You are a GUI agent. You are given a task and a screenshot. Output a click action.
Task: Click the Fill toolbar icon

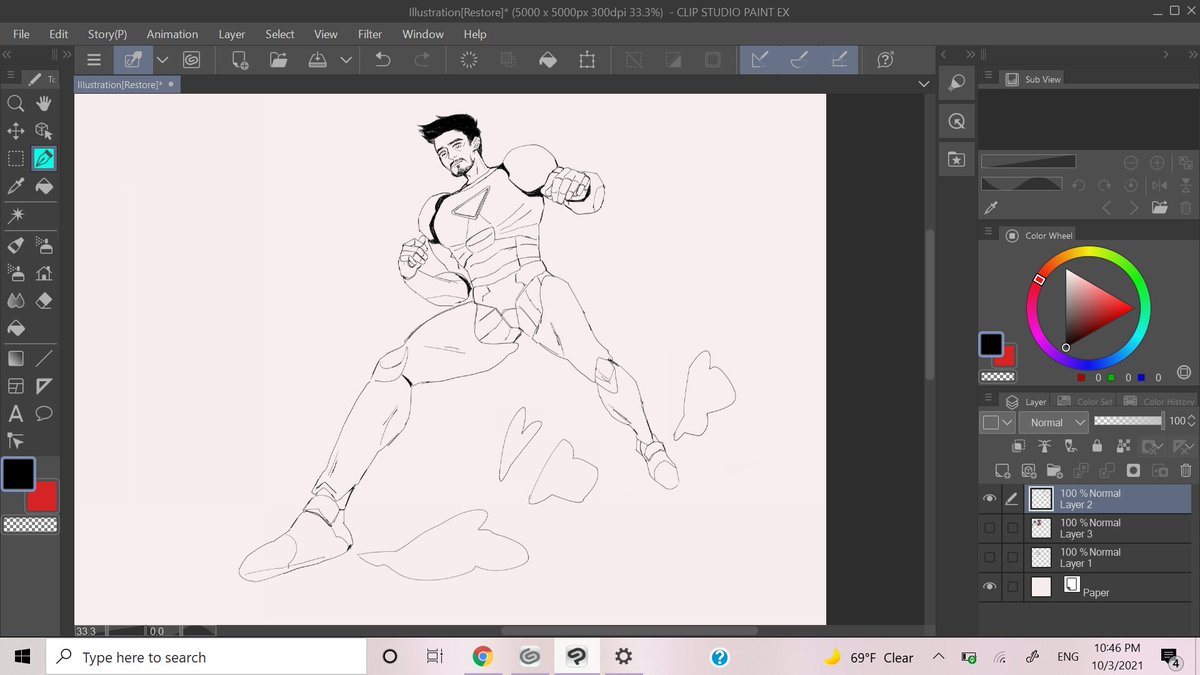point(547,60)
